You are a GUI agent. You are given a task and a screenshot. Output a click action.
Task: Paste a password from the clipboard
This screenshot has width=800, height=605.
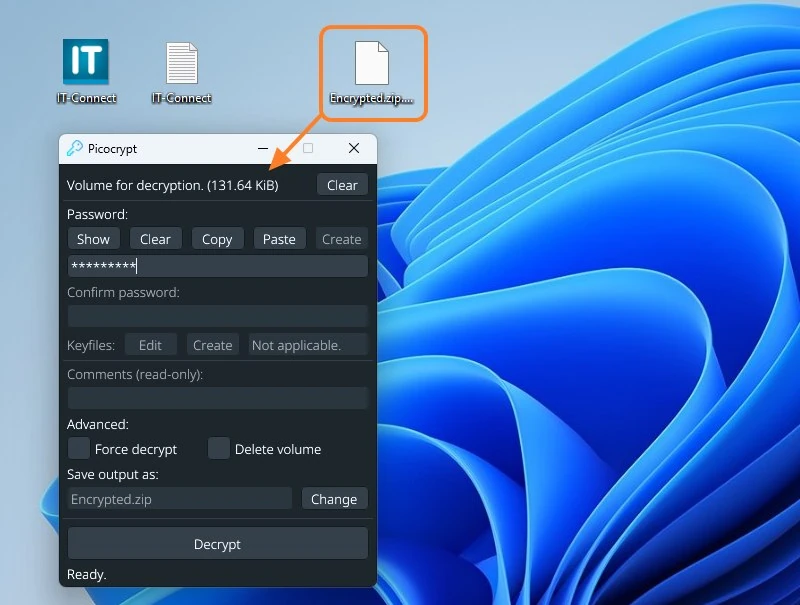click(279, 239)
